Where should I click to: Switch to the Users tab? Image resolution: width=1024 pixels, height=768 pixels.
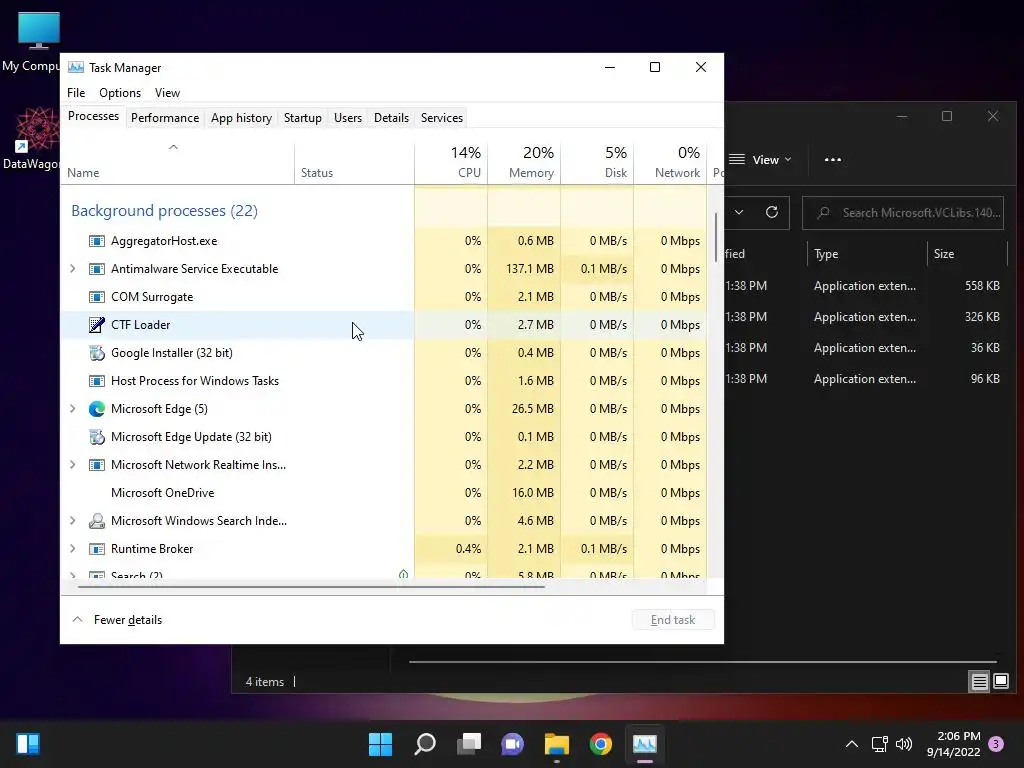pos(347,118)
